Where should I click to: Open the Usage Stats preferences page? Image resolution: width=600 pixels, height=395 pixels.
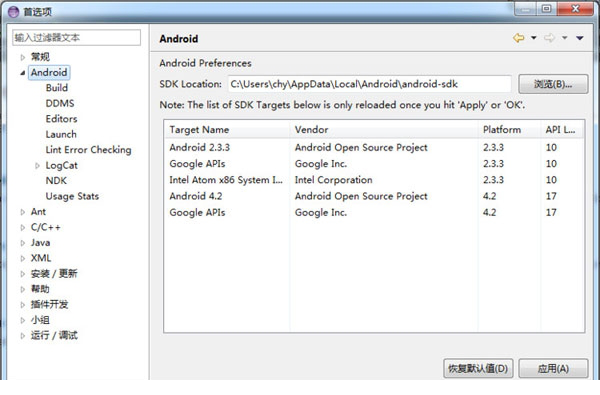[72, 196]
